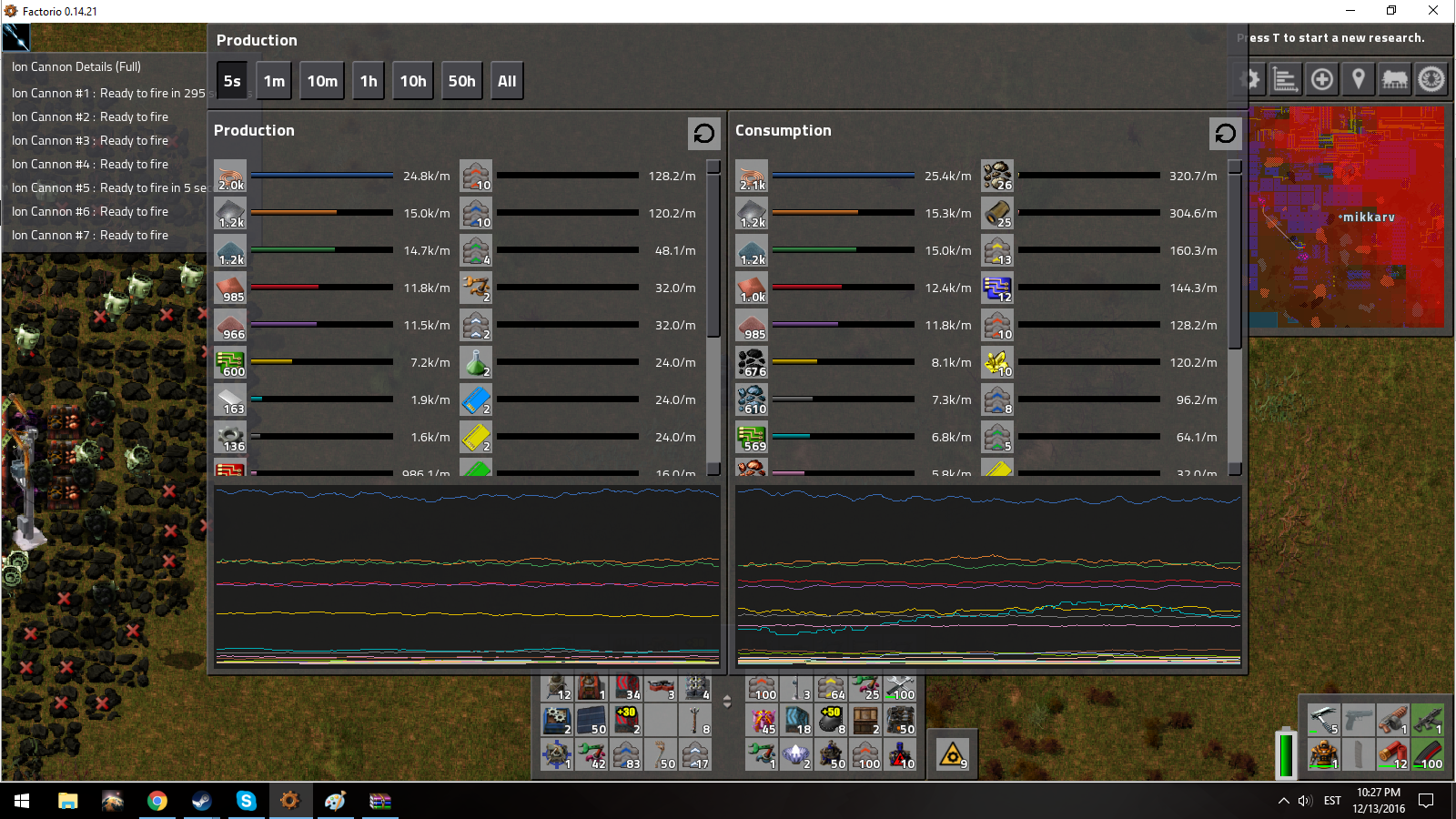
Task: Open Steam from taskbar
Action: coord(202,801)
